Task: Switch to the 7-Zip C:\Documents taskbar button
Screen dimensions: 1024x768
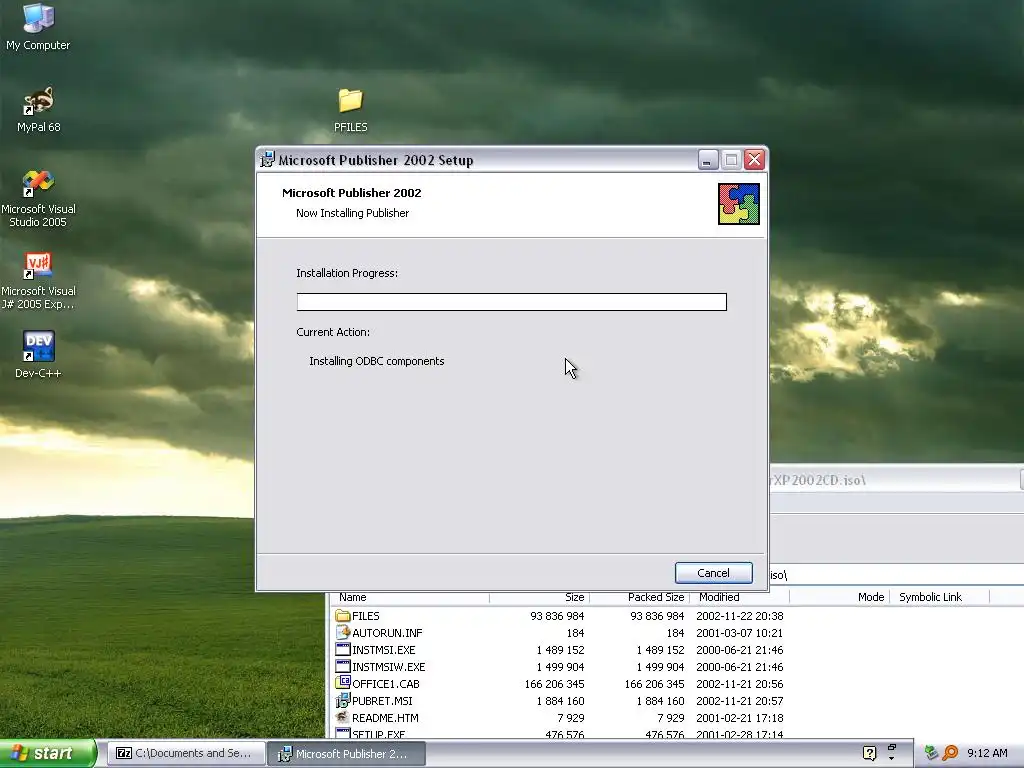Action: [186, 754]
